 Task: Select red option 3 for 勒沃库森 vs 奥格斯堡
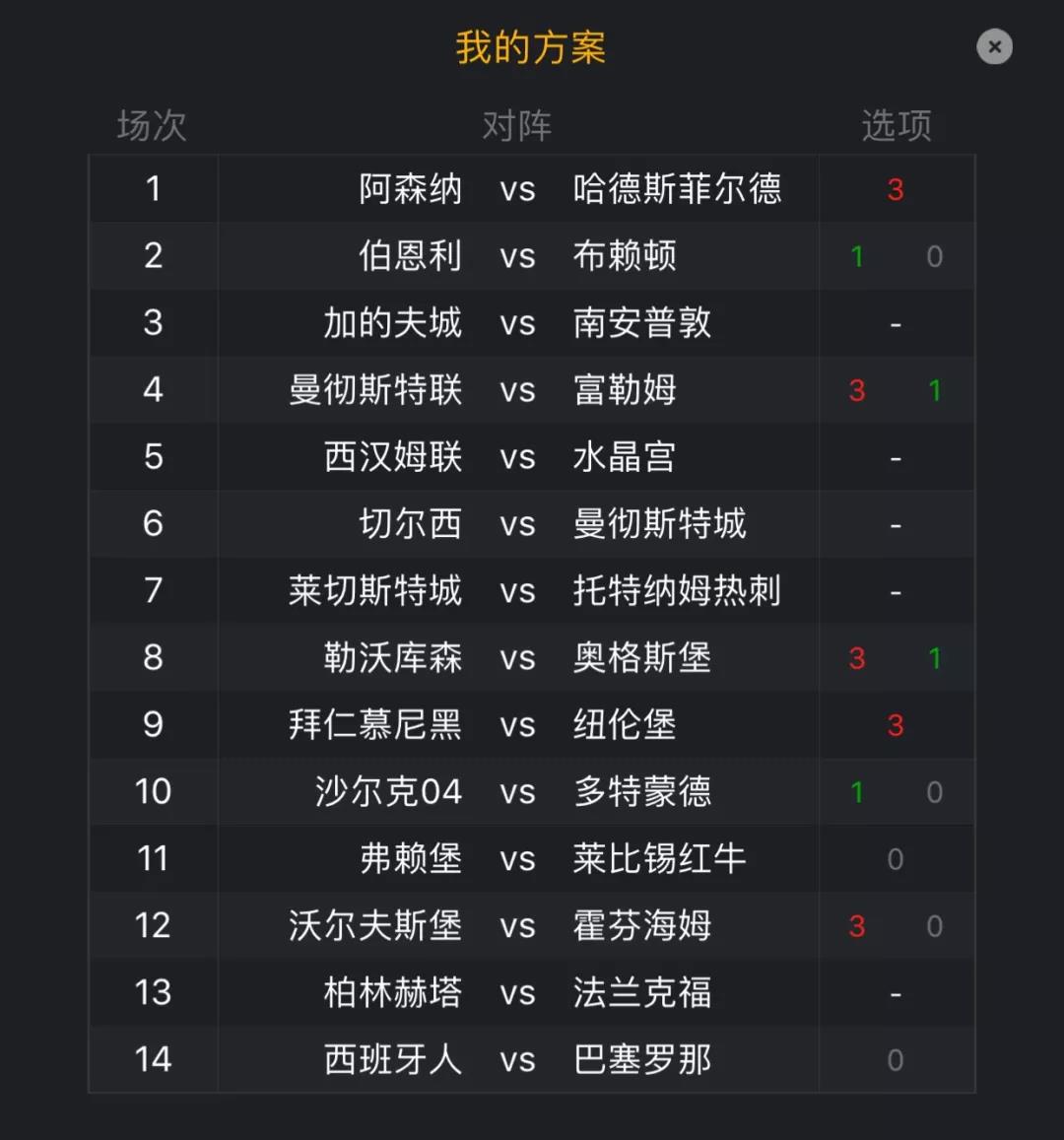pos(857,658)
